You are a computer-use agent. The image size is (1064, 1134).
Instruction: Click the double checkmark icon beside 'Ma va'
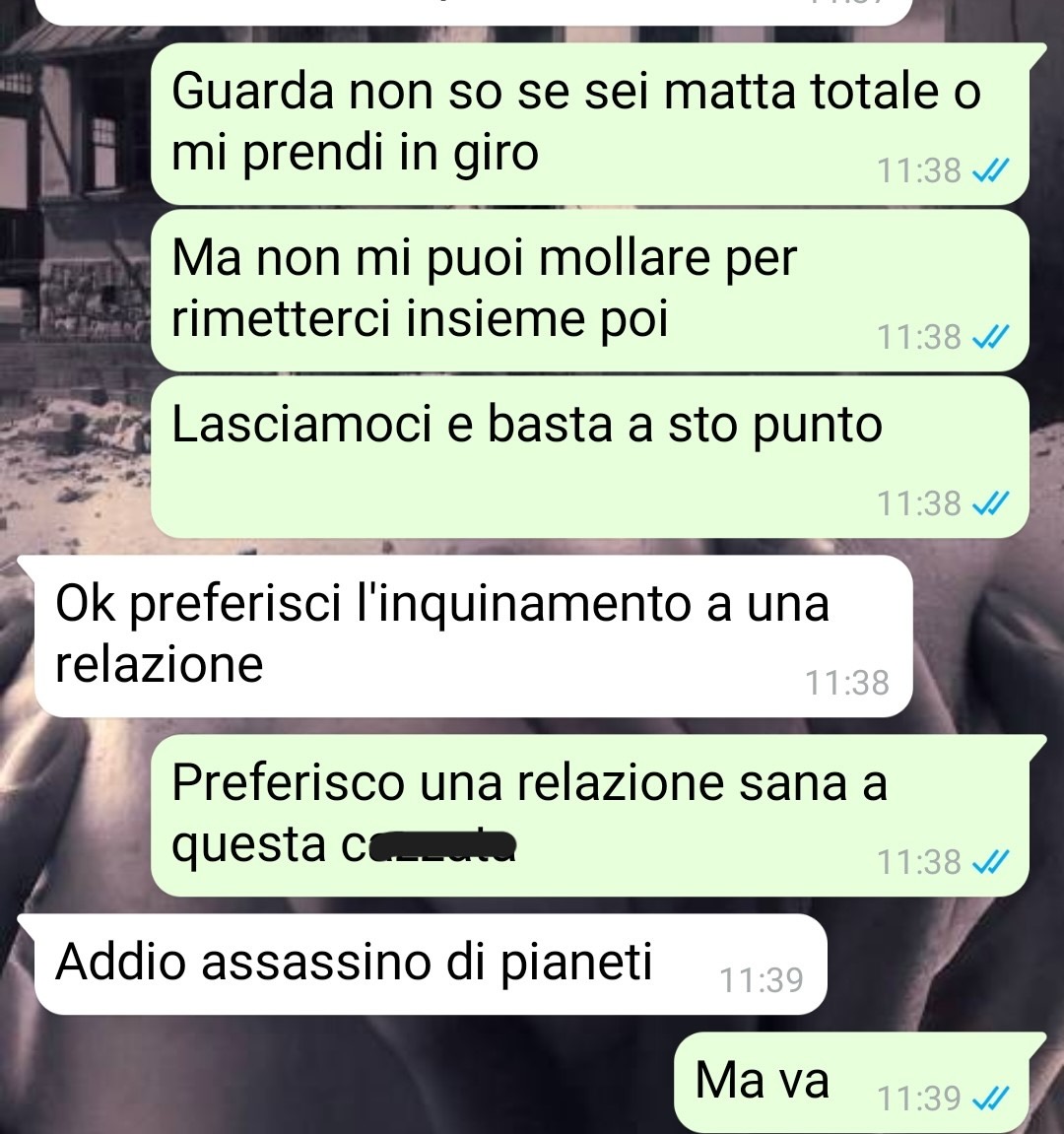(x=990, y=1099)
